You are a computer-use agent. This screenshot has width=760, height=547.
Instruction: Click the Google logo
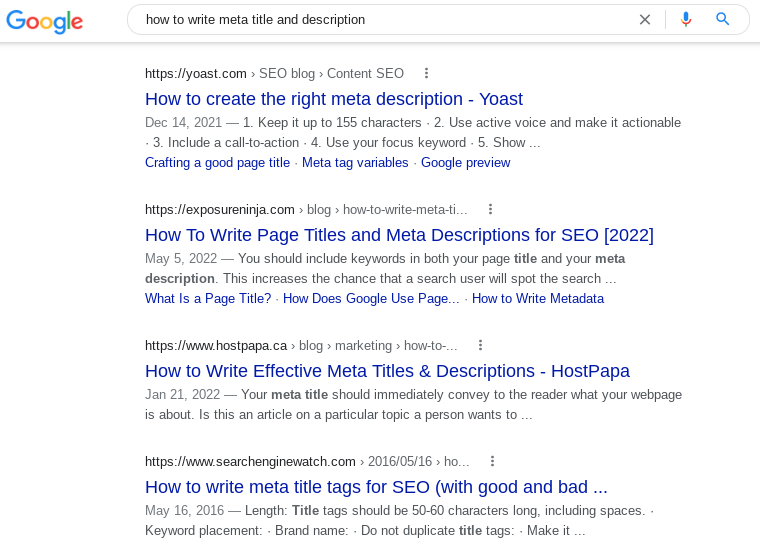click(x=45, y=19)
